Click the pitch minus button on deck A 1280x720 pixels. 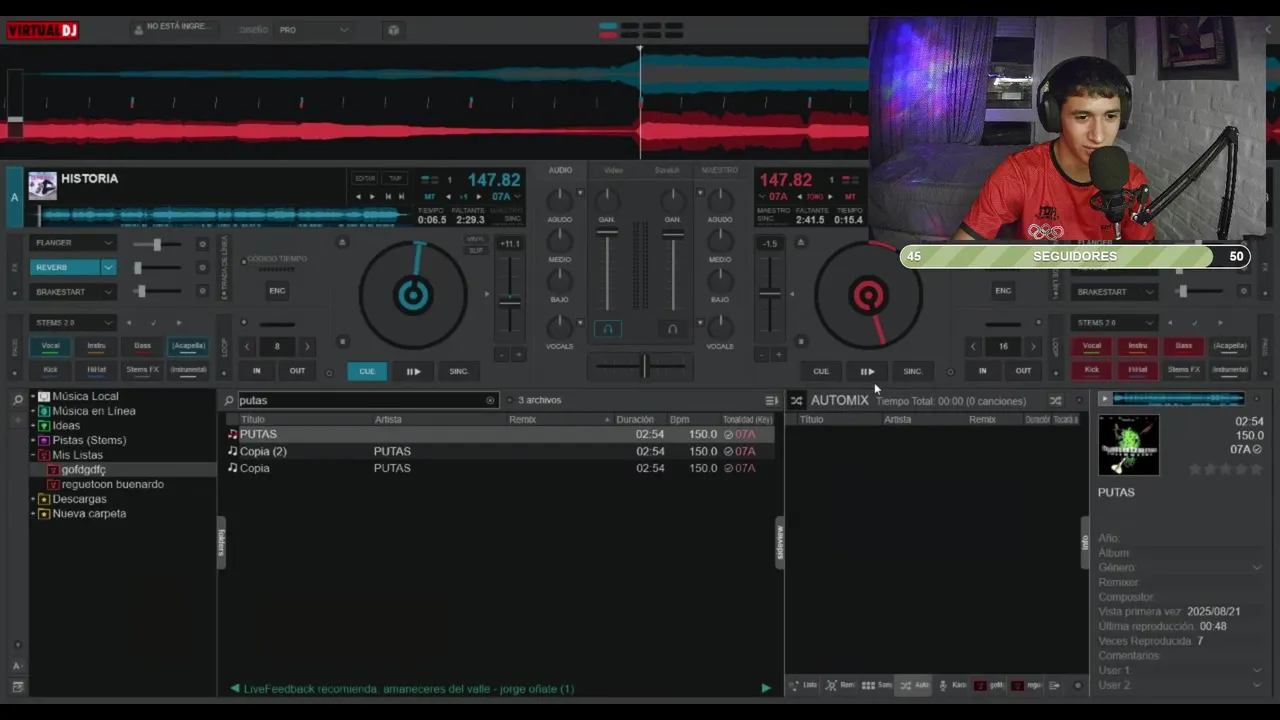tap(503, 354)
